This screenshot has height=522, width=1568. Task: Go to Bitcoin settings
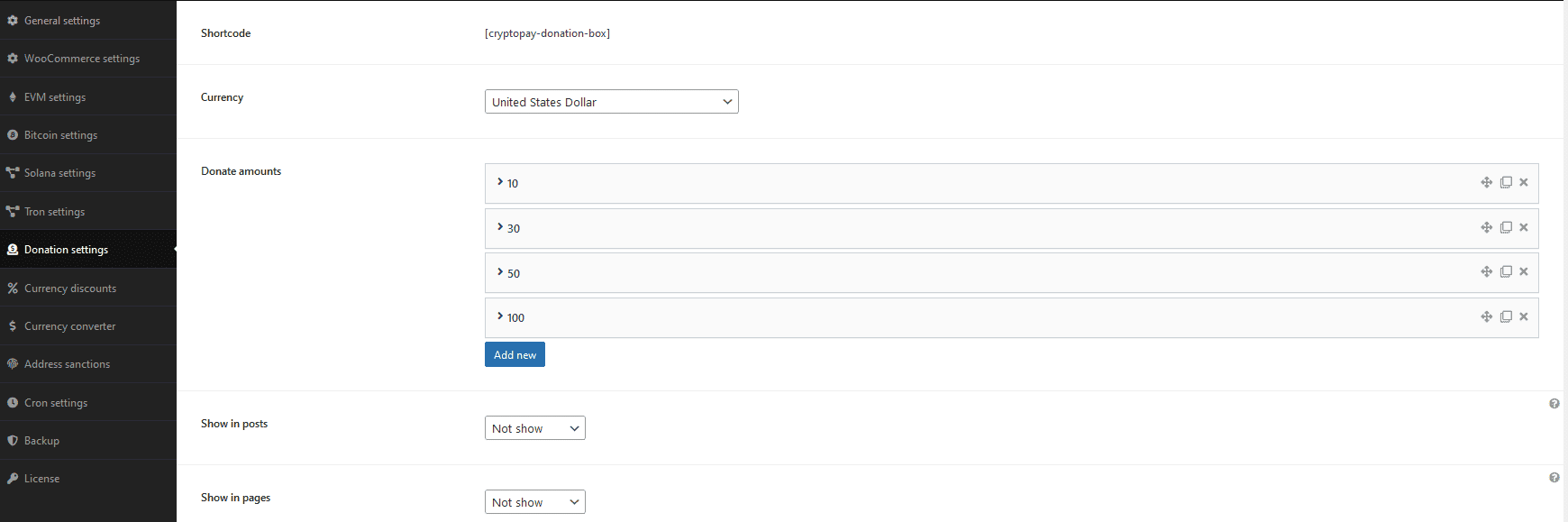pyautogui.click(x=88, y=135)
